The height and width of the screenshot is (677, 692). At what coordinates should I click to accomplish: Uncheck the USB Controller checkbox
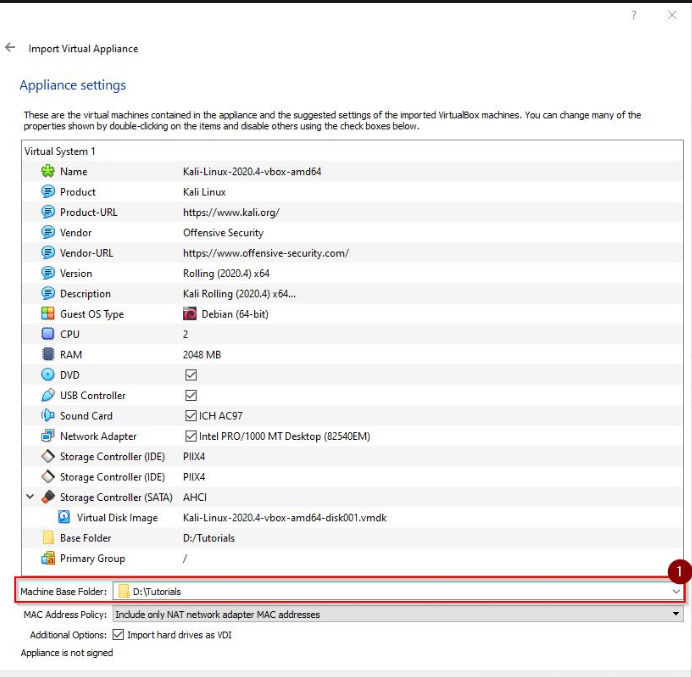click(x=191, y=395)
